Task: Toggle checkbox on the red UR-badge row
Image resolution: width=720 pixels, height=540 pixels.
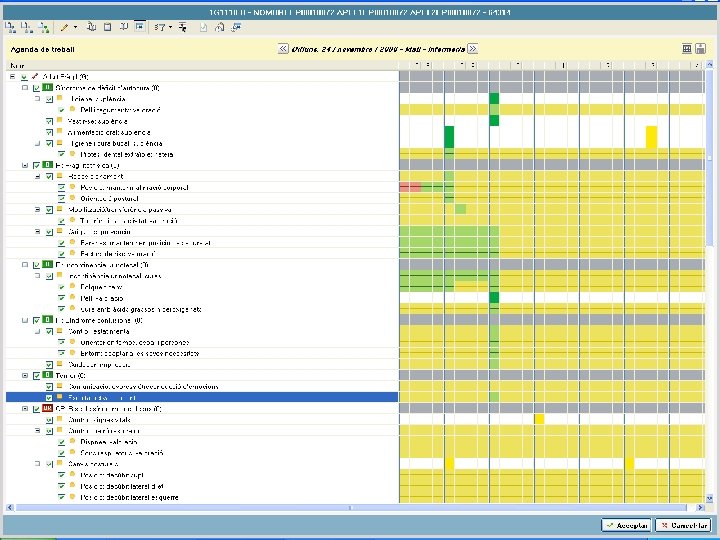Action: 36,408
